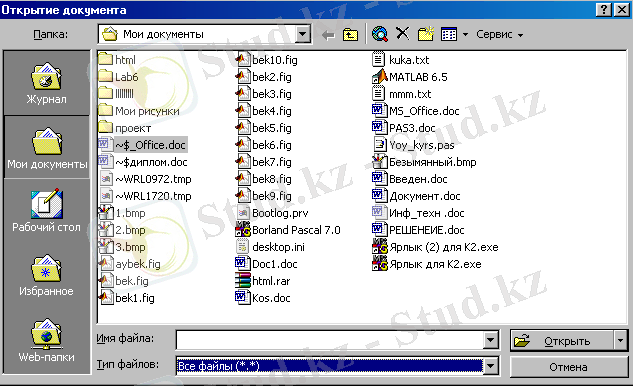Open the Views dropdown arrow menu
The height and width of the screenshot is (386, 633).
[x=465, y=35]
